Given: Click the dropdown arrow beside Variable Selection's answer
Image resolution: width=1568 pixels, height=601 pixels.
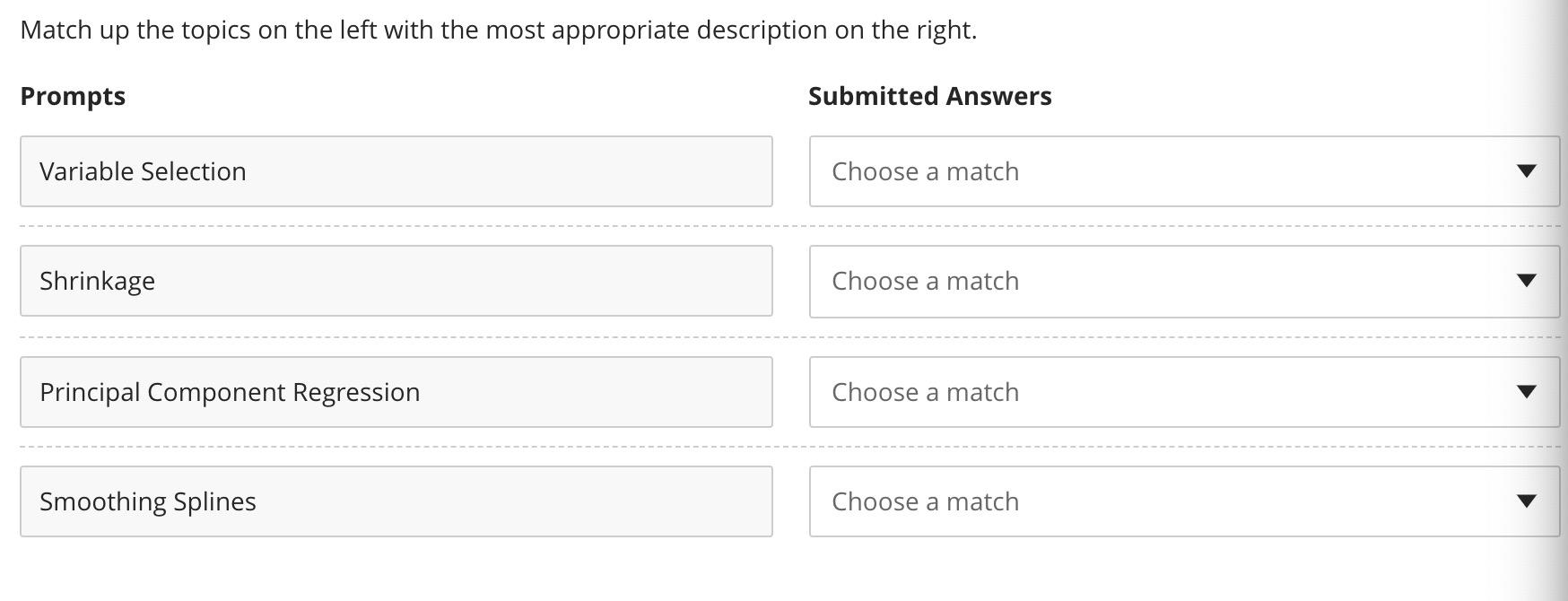Looking at the screenshot, I should pyautogui.click(x=1525, y=170).
